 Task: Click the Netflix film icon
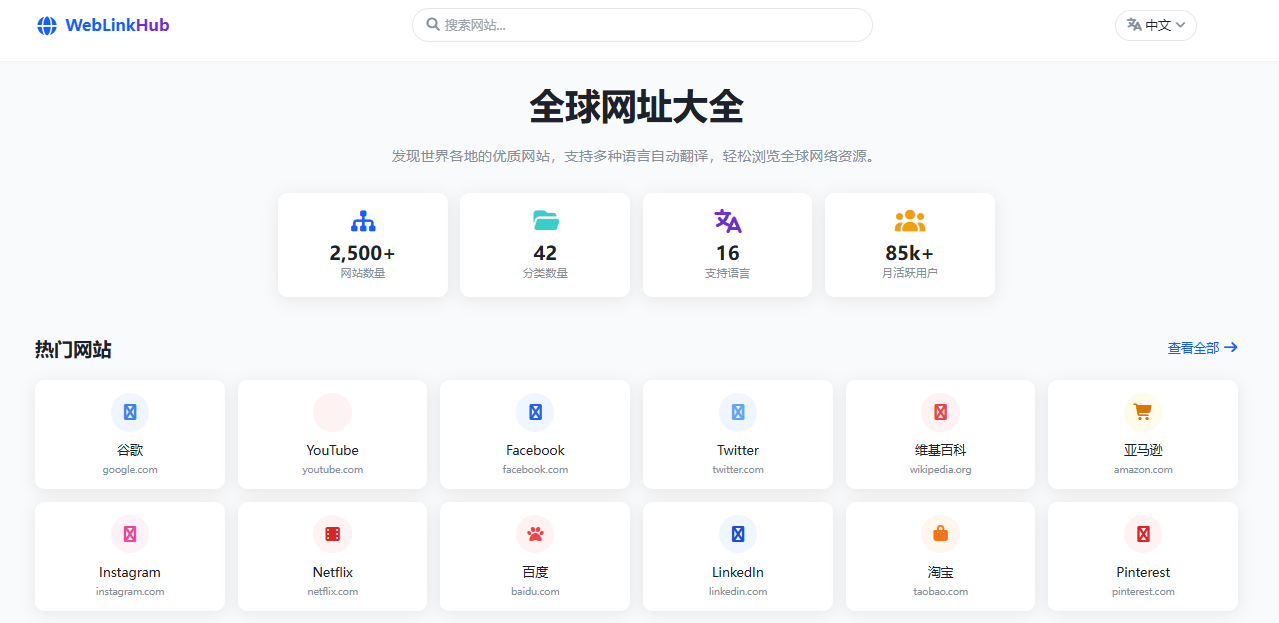pyautogui.click(x=332, y=533)
